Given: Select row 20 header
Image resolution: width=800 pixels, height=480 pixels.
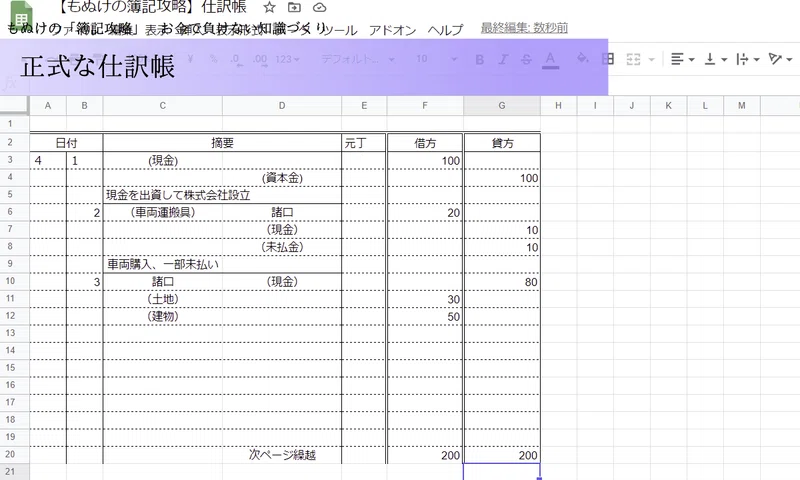Looking at the screenshot, I should 10,454.
